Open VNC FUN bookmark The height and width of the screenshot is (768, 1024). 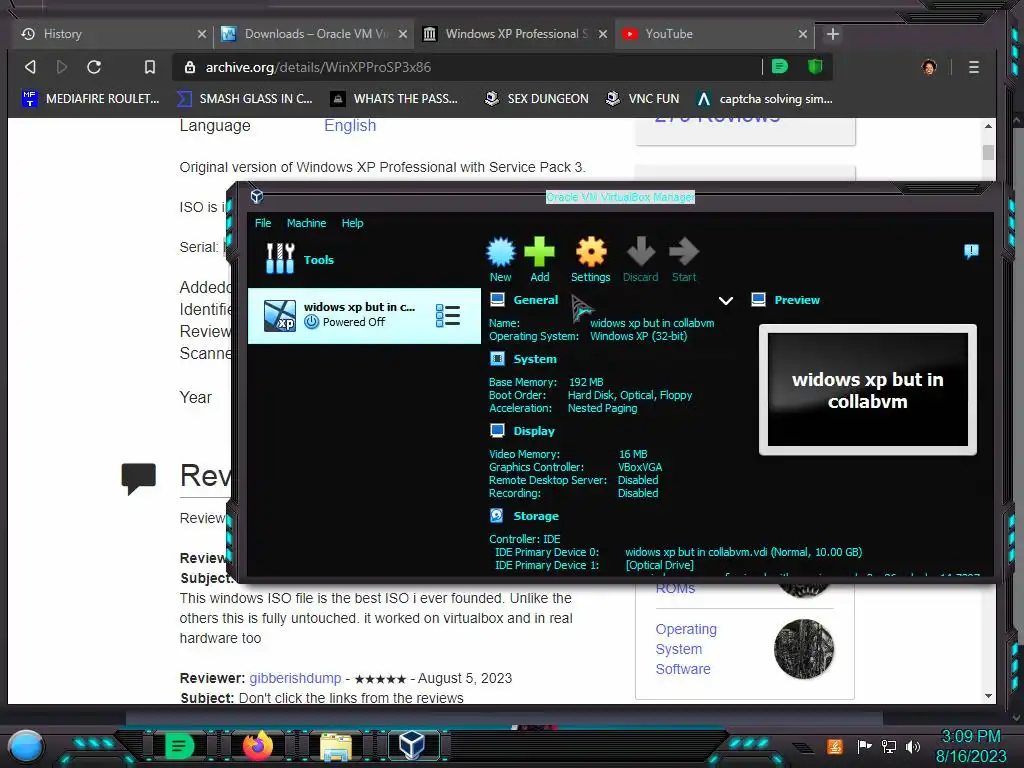pyautogui.click(x=642, y=99)
